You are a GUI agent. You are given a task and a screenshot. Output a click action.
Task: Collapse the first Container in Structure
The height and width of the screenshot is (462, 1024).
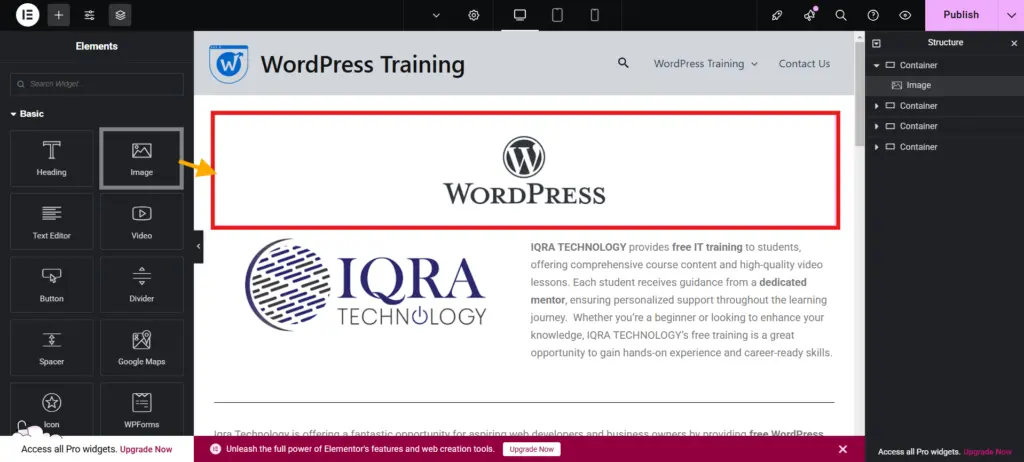point(876,65)
